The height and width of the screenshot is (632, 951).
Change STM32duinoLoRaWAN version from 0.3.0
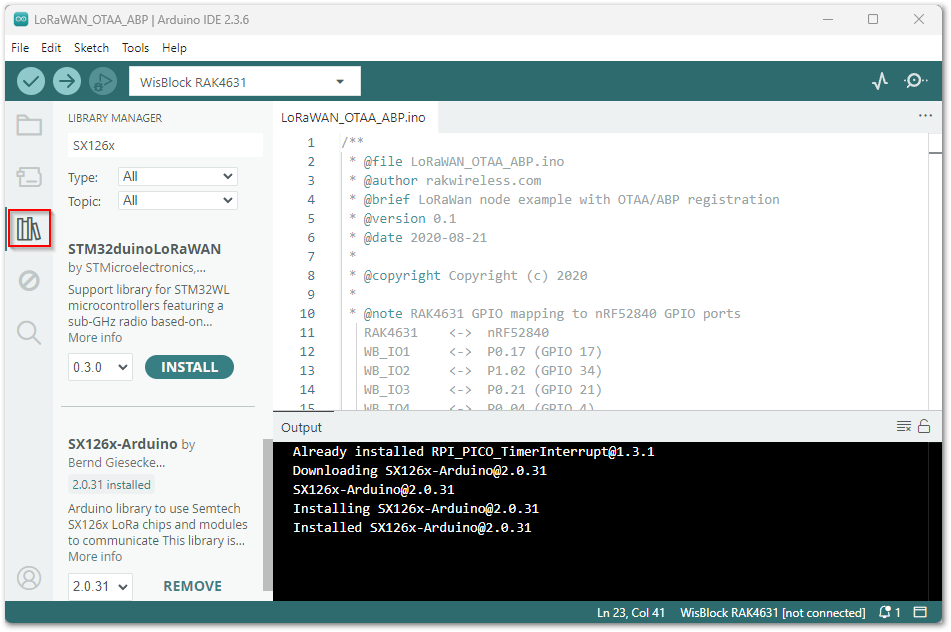pyautogui.click(x=99, y=367)
